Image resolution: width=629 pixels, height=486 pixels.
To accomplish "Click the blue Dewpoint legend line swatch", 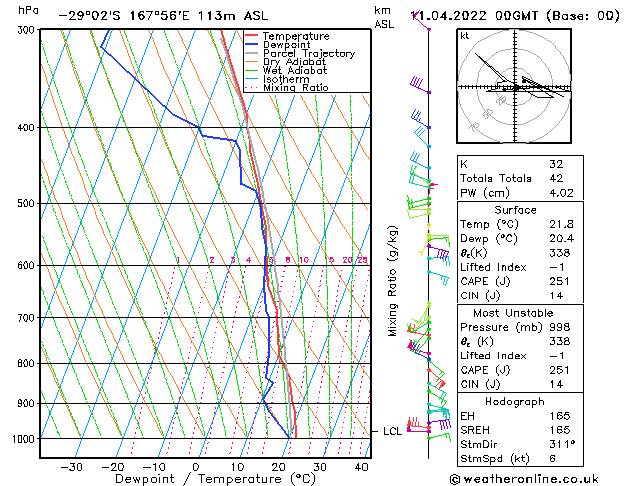I will pyautogui.click(x=252, y=45).
